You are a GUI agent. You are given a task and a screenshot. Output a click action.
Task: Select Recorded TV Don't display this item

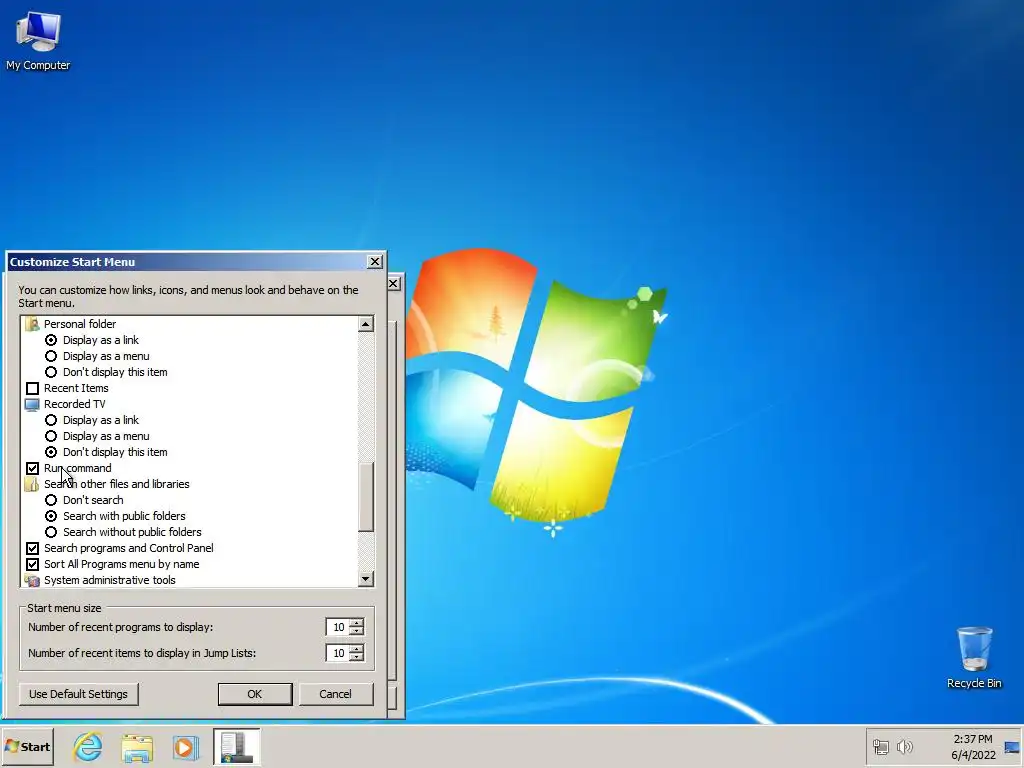point(51,452)
